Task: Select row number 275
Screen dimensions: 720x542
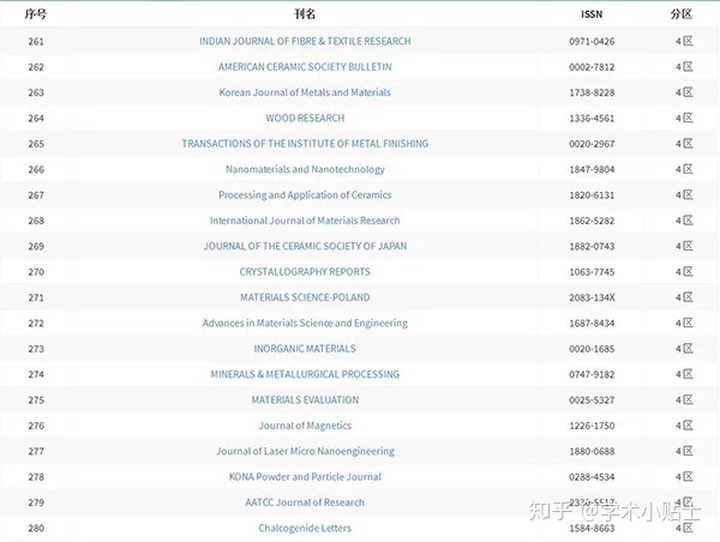Action: tap(36, 400)
